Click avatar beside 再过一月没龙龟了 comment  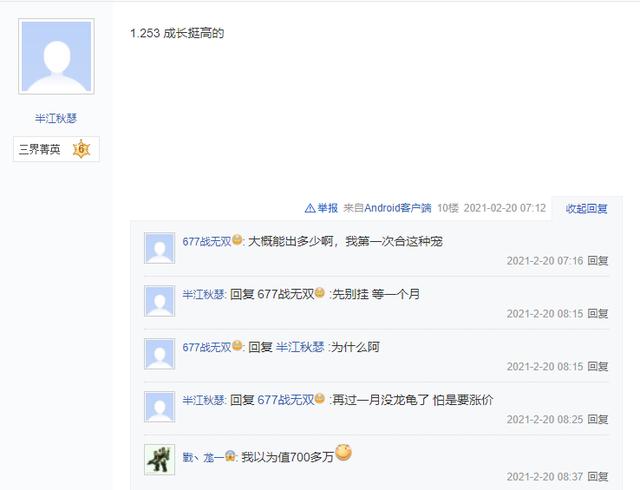coord(160,407)
